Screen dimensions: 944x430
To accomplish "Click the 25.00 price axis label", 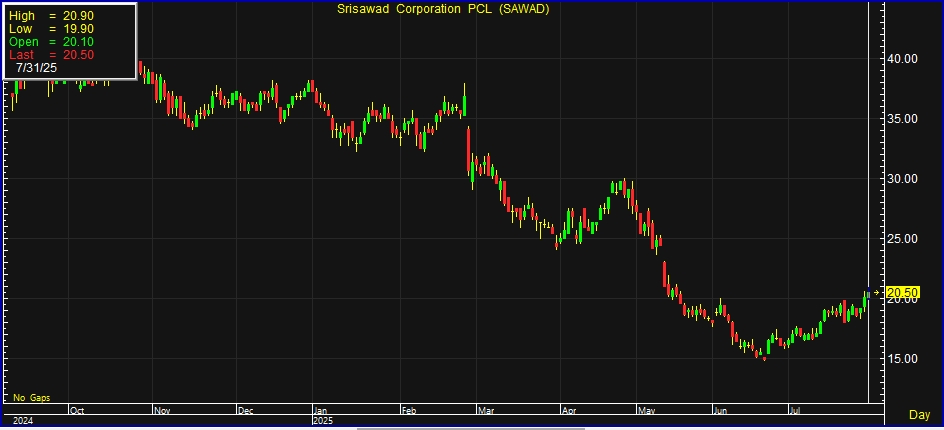I will 902,239.
